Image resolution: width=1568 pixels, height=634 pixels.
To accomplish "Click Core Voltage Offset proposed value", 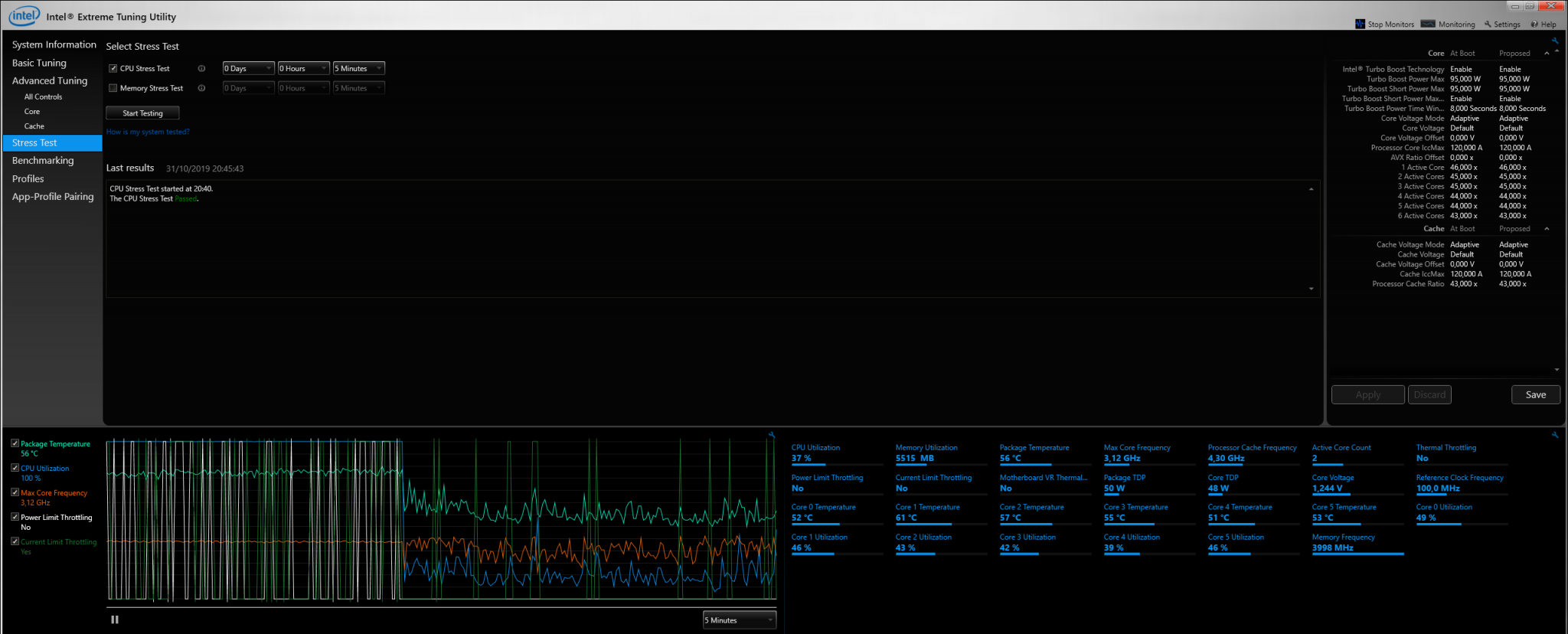I will click(1511, 138).
